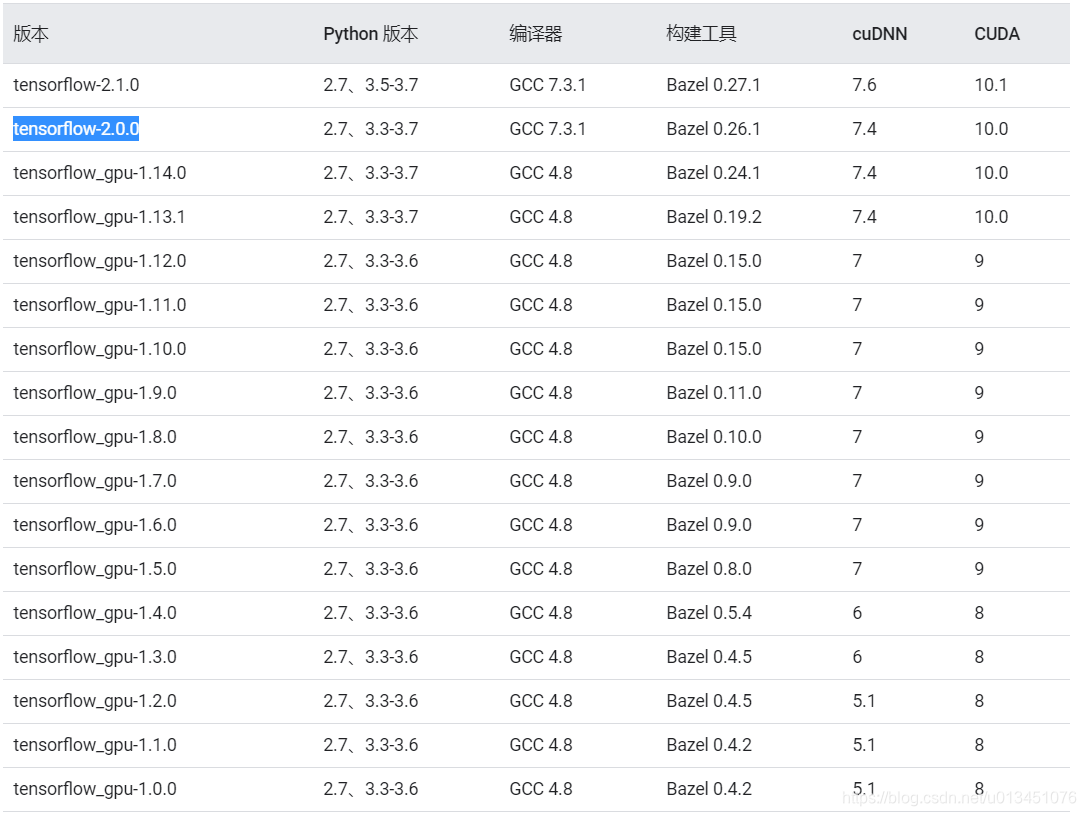This screenshot has height=816, width=1086.
Task: Click the tensorflow_gpu-1.9.0 version cell
Action: pyautogui.click(x=95, y=393)
